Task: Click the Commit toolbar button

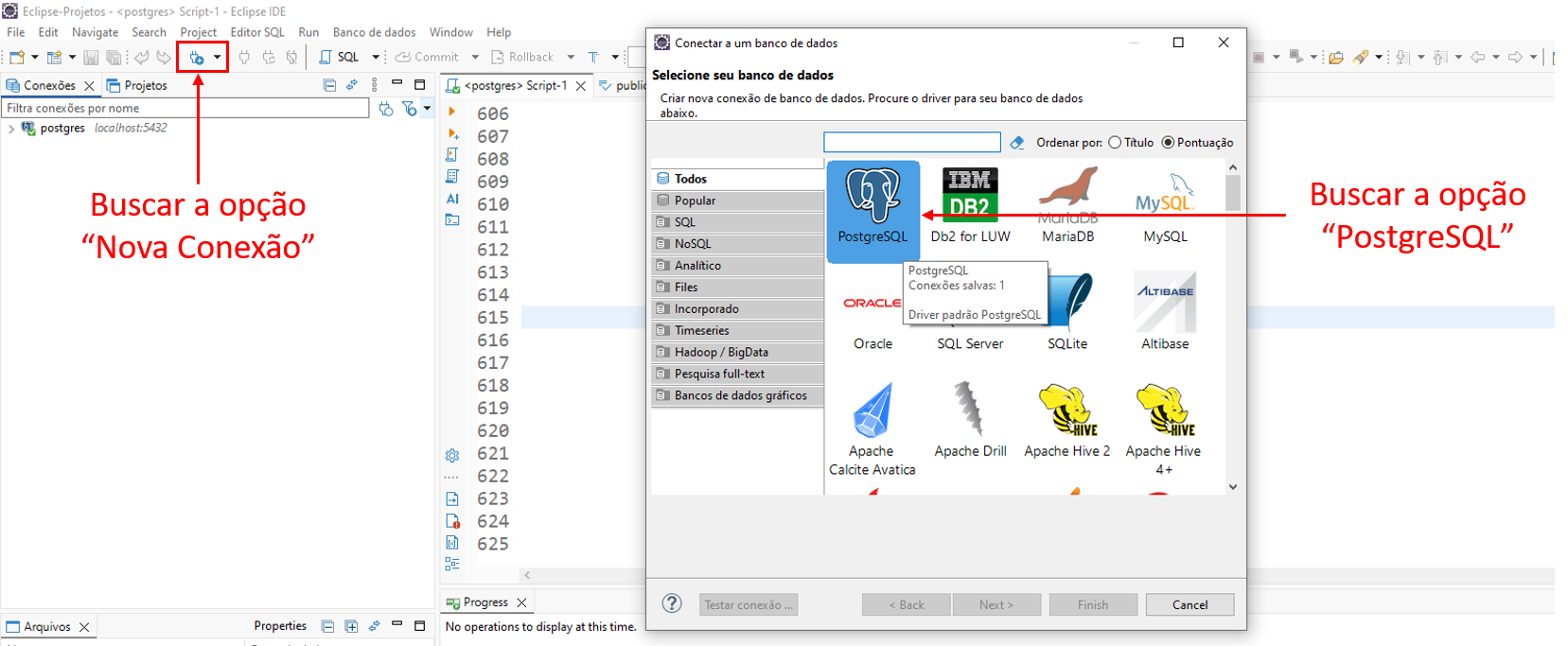Action: [x=427, y=58]
